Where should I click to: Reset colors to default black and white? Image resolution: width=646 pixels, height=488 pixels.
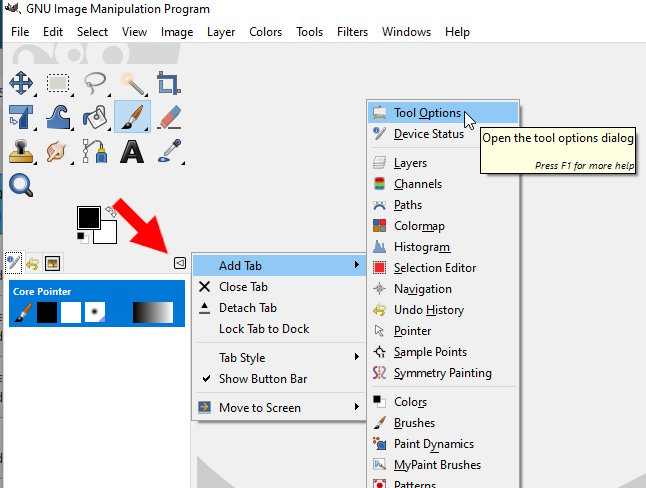82,238
